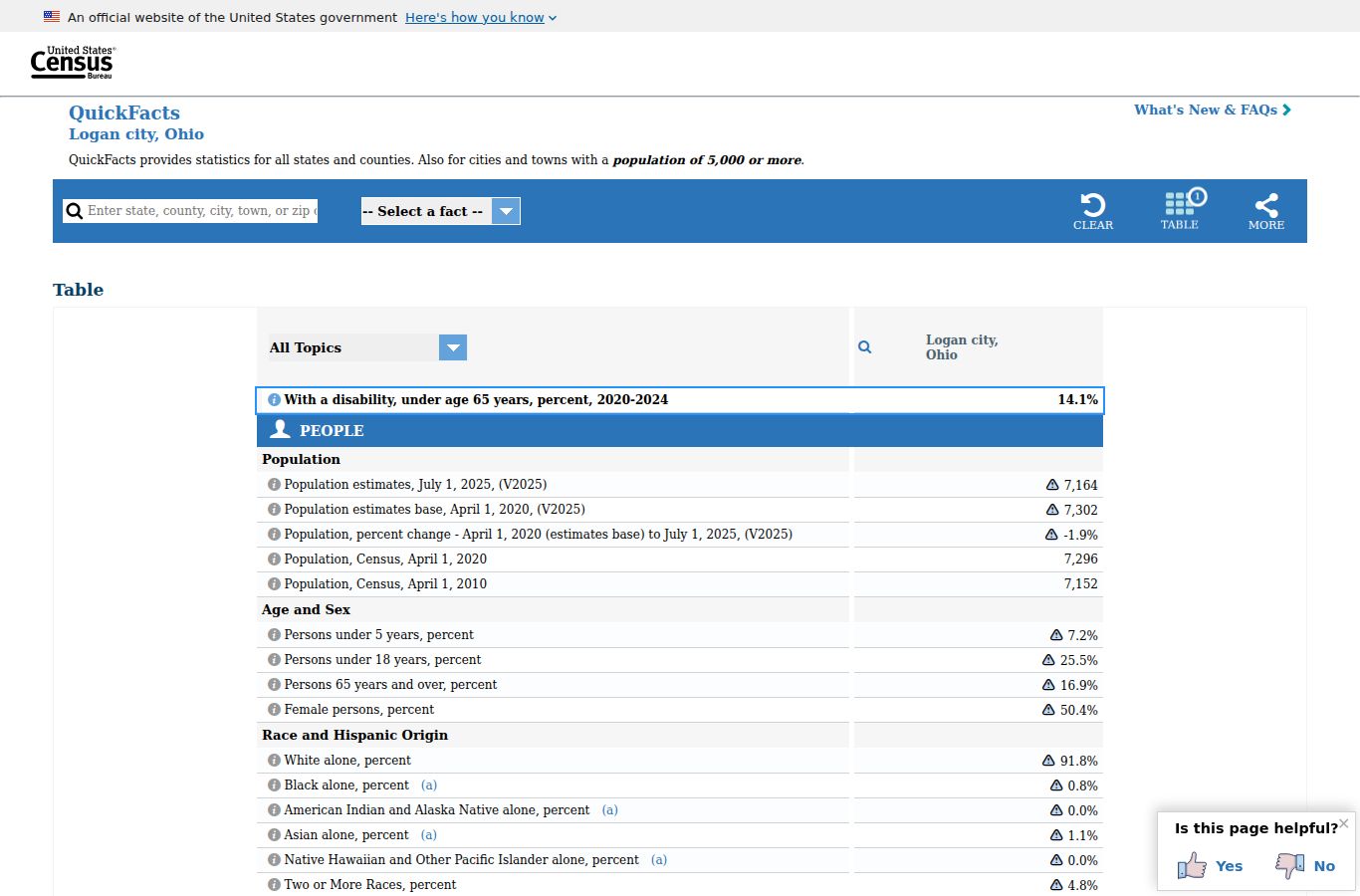Viewport: 1360px width, 896px height.
Task: Click the US flag icon in banner
Action: [x=52, y=17]
